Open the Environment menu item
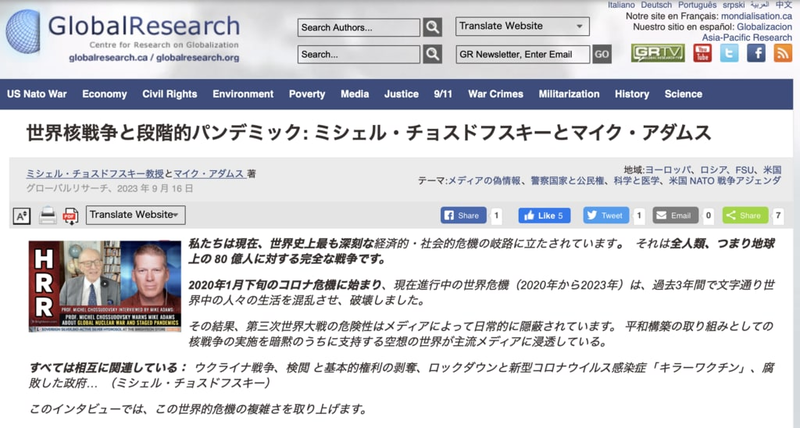Image resolution: width=800 pixels, height=428 pixels. pyautogui.click(x=243, y=94)
